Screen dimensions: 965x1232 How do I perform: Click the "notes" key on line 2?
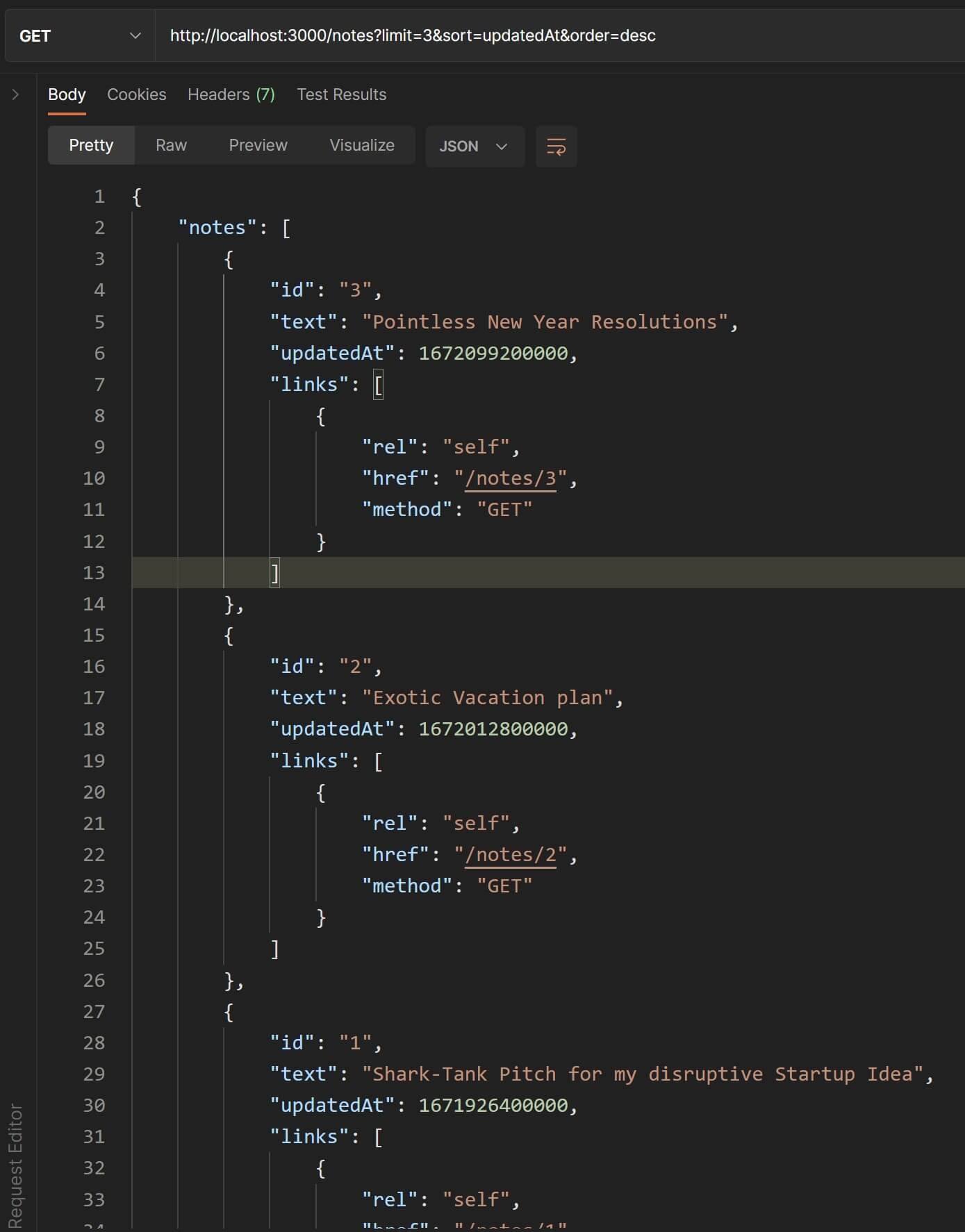[217, 228]
